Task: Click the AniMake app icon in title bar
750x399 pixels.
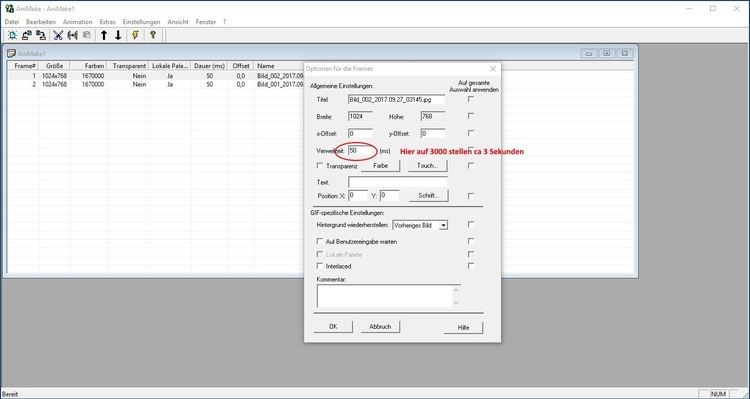Action: click(x=9, y=8)
